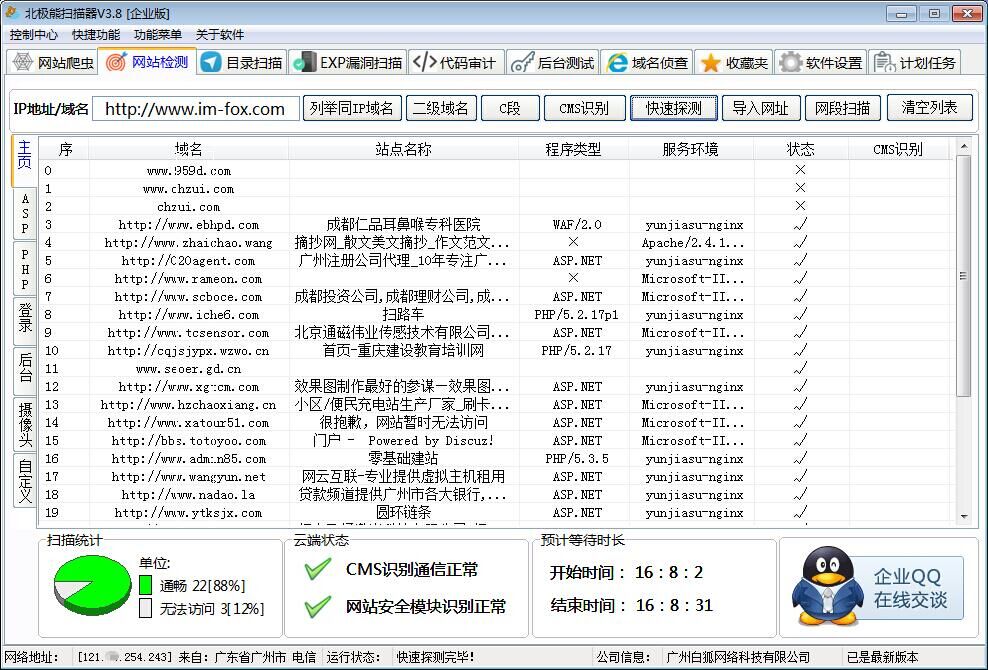Image resolution: width=988 pixels, height=670 pixels.
Task: Open the 控制中心 menu
Action: pyautogui.click(x=33, y=35)
